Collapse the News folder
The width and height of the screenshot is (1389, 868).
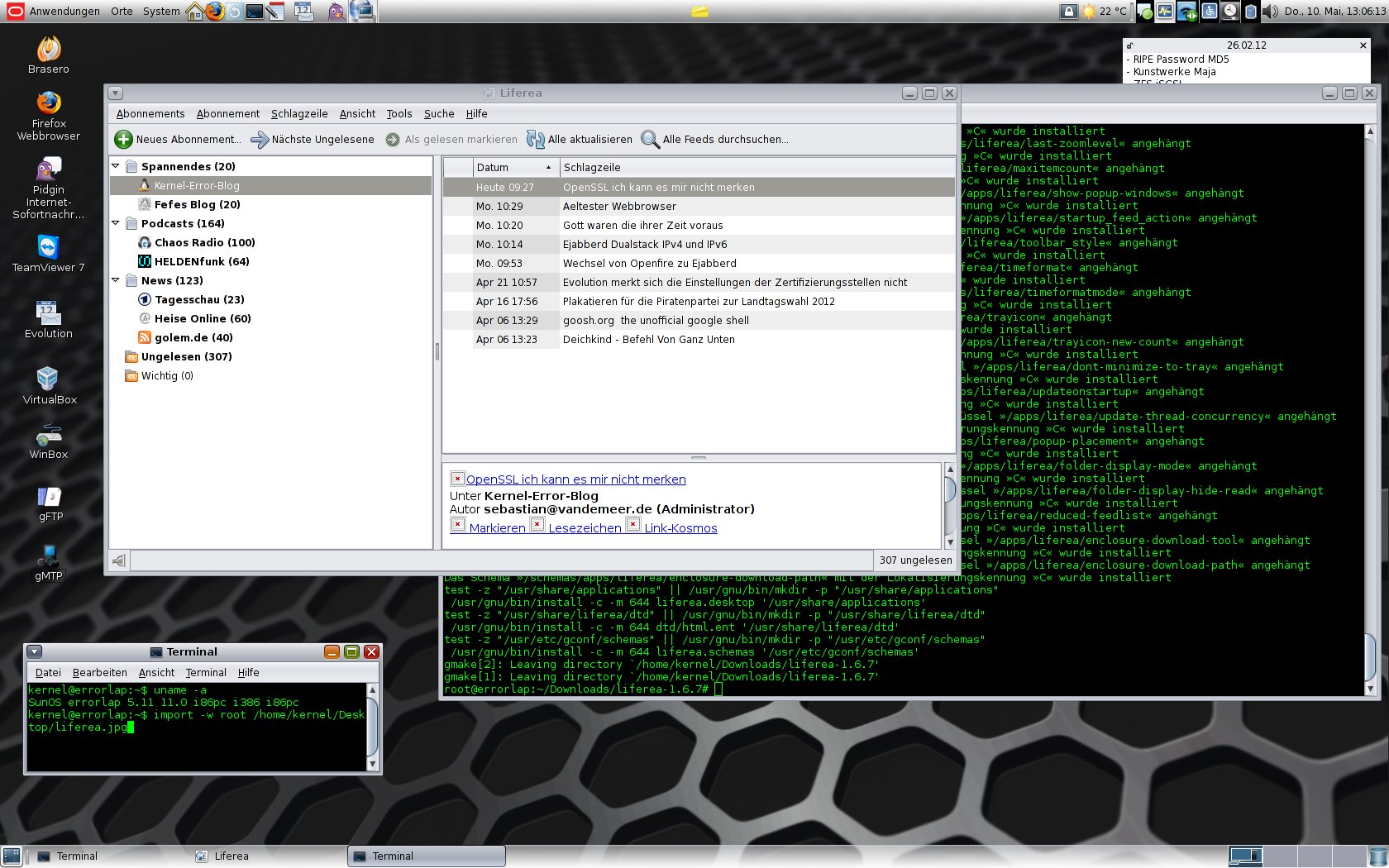116,280
